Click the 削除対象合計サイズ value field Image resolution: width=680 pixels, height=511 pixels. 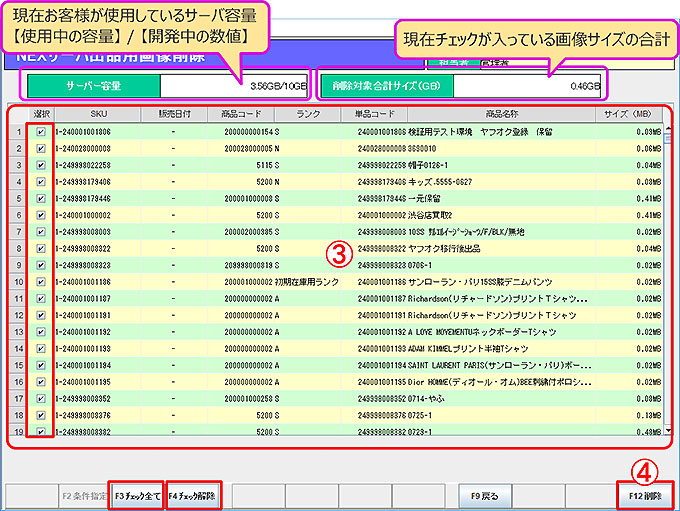(x=527, y=86)
